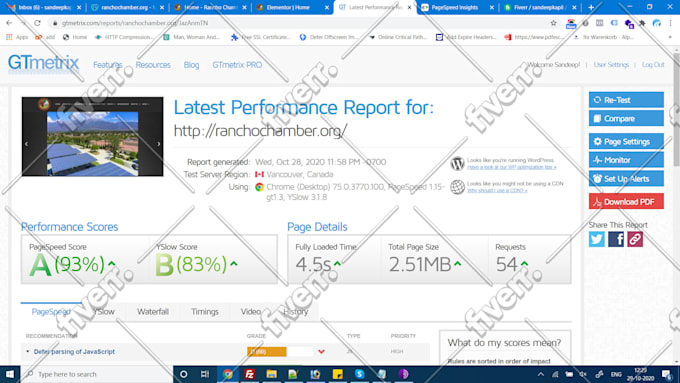Share report on Twitter icon
Screen dimensions: 680x383
click(x=597, y=239)
